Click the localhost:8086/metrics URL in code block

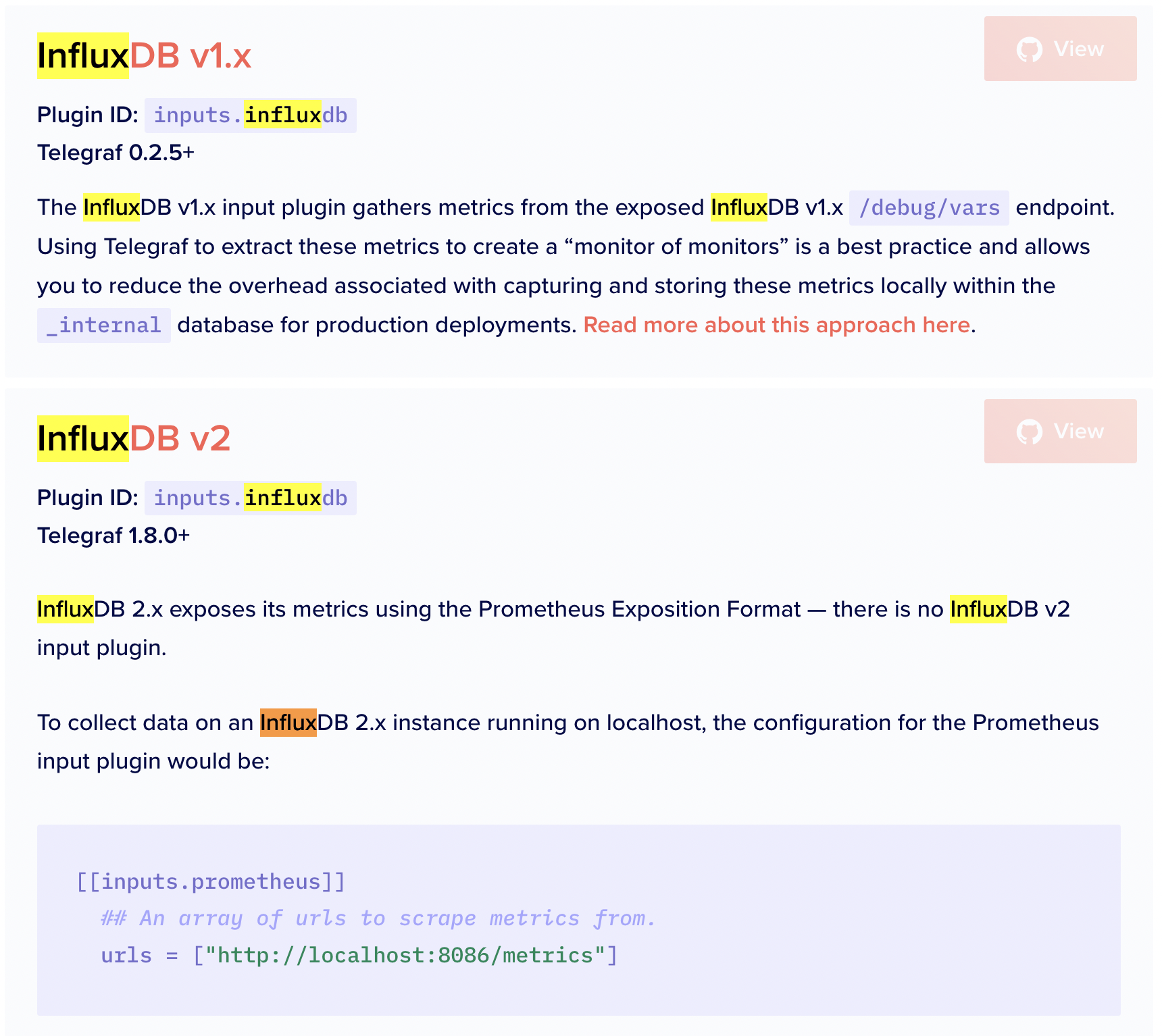point(405,956)
